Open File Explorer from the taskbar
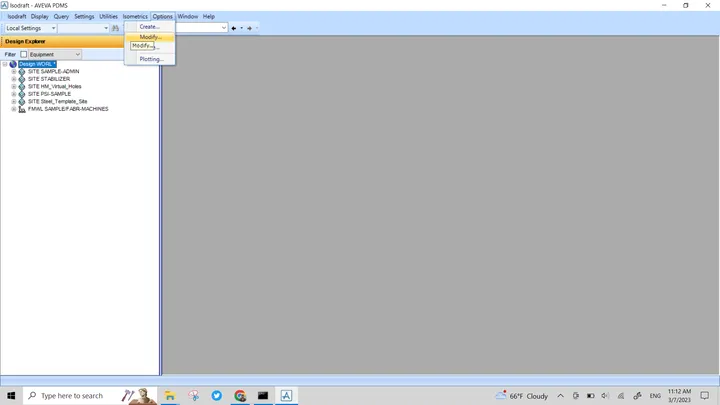Viewport: 720px width, 405px height. click(170, 395)
